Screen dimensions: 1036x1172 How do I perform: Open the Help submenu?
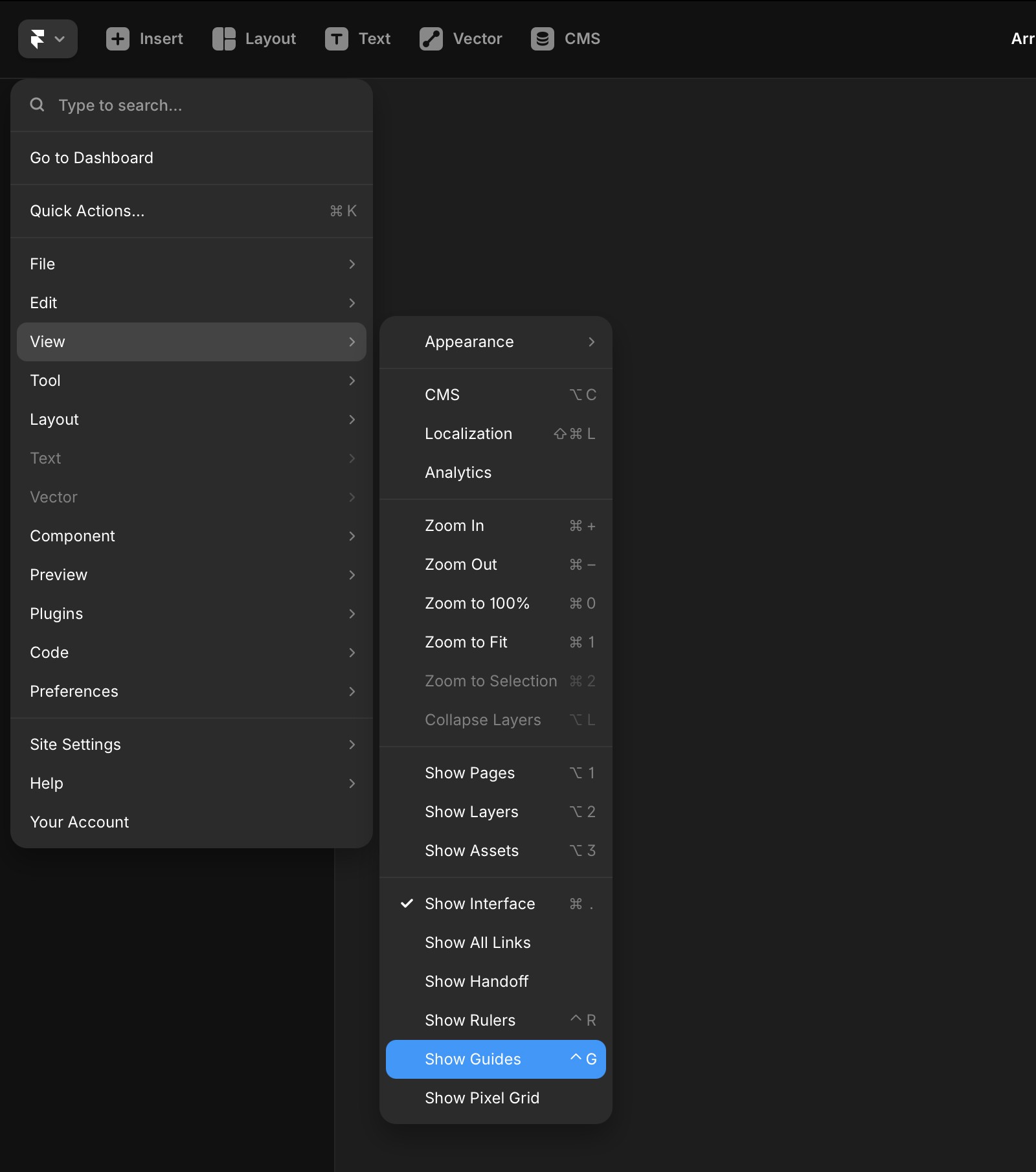192,783
